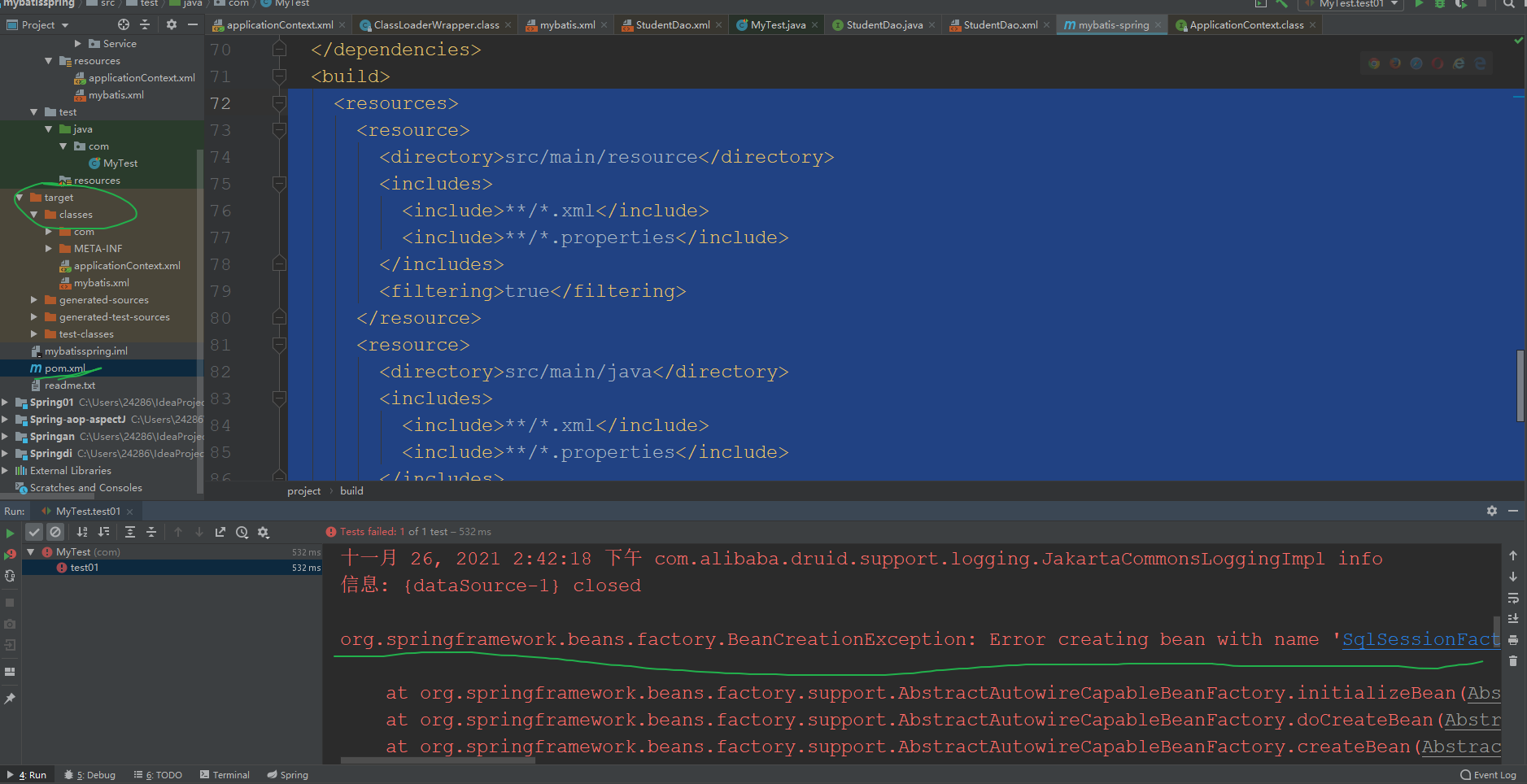This screenshot has width=1527, height=784.
Task: Expand External Libraries node
Action: coord(5,471)
